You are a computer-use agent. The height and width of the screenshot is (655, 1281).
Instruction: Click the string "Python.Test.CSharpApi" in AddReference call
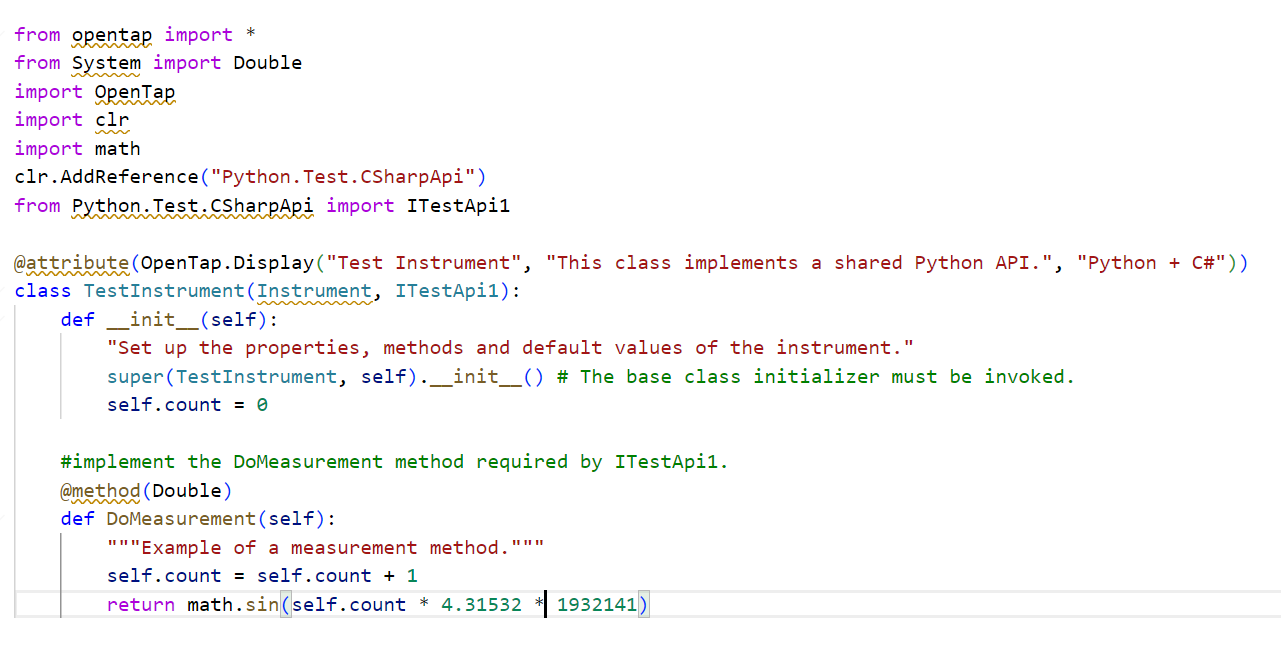(x=342, y=177)
